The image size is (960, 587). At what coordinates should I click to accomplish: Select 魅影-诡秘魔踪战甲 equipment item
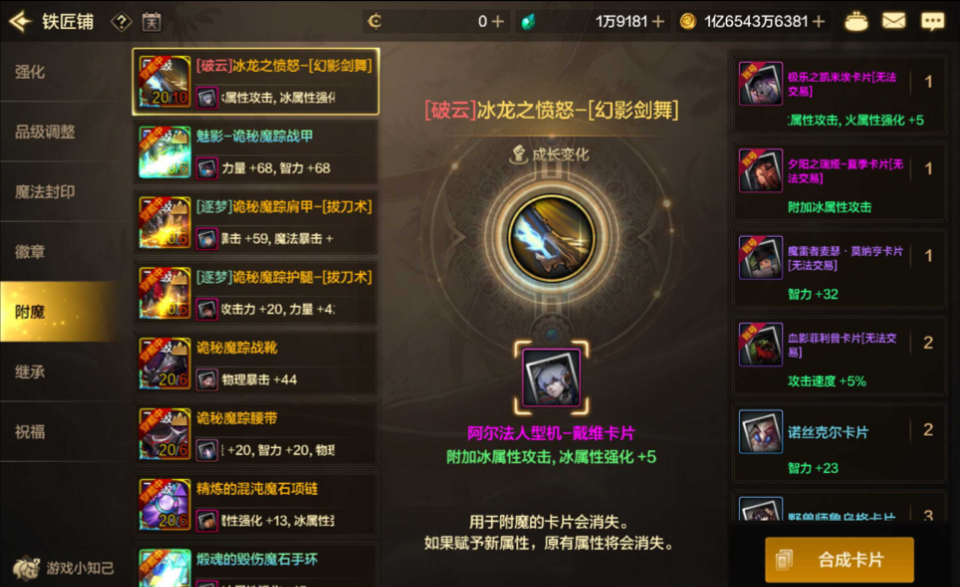(256, 152)
